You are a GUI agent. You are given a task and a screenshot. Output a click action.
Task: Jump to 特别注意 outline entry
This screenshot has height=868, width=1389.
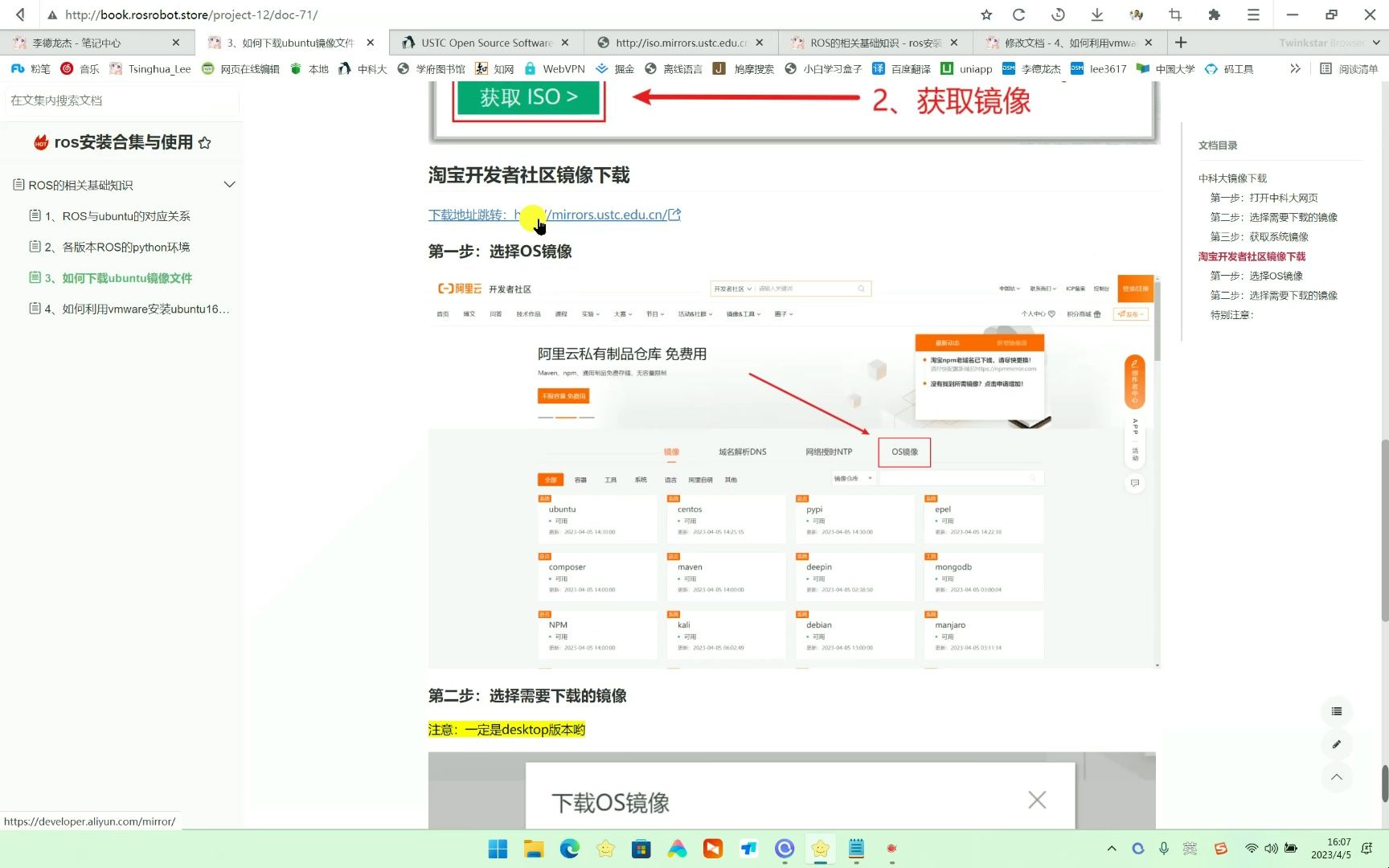[1231, 315]
